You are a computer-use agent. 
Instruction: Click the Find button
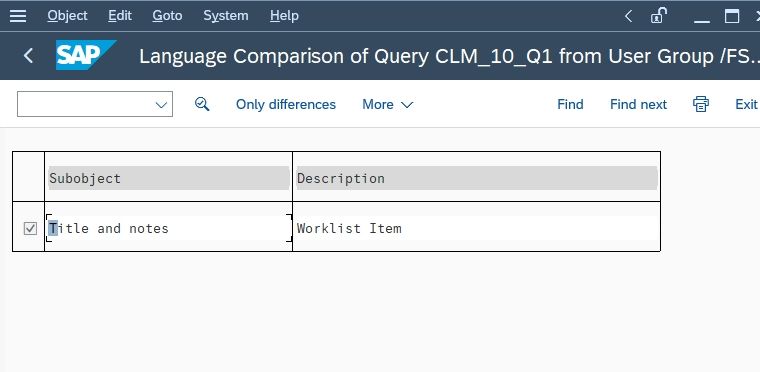[x=570, y=105]
